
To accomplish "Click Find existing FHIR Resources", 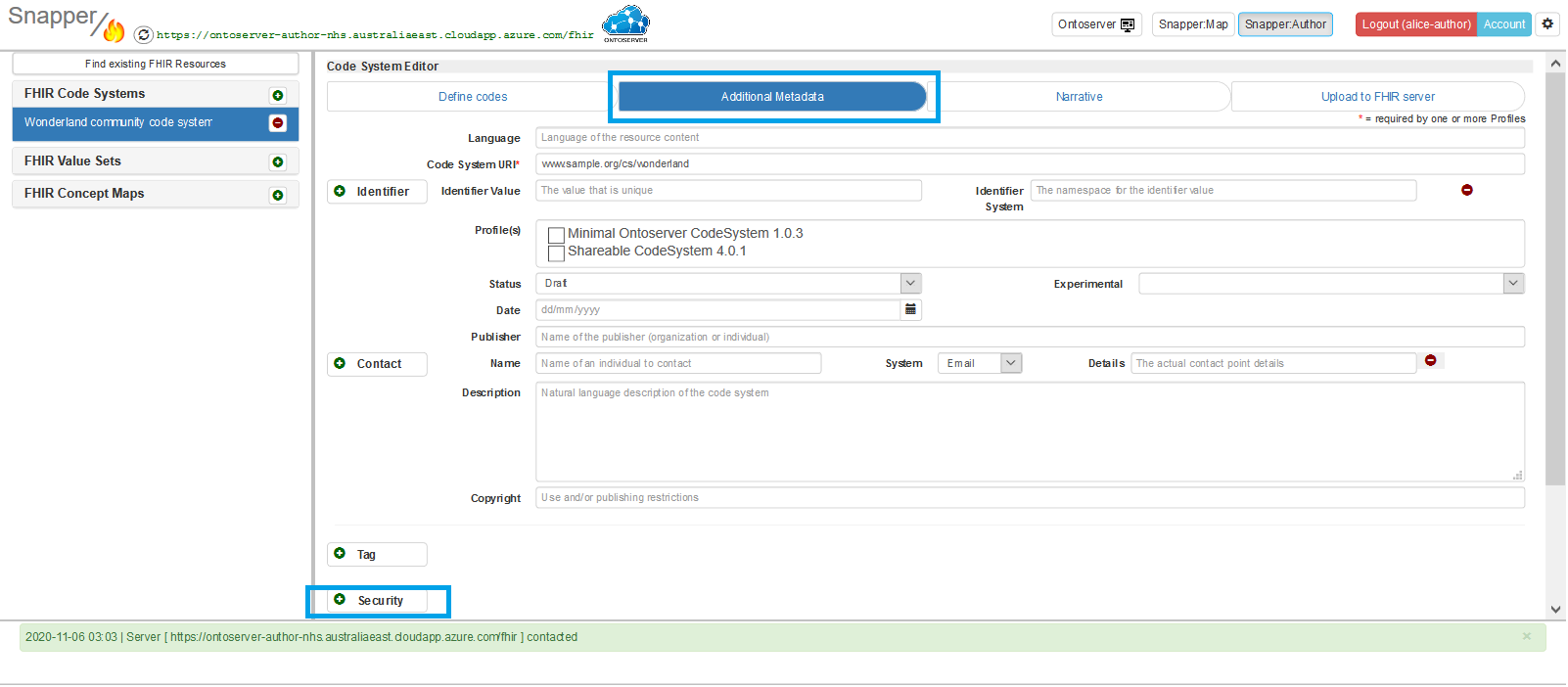I will pos(156,64).
